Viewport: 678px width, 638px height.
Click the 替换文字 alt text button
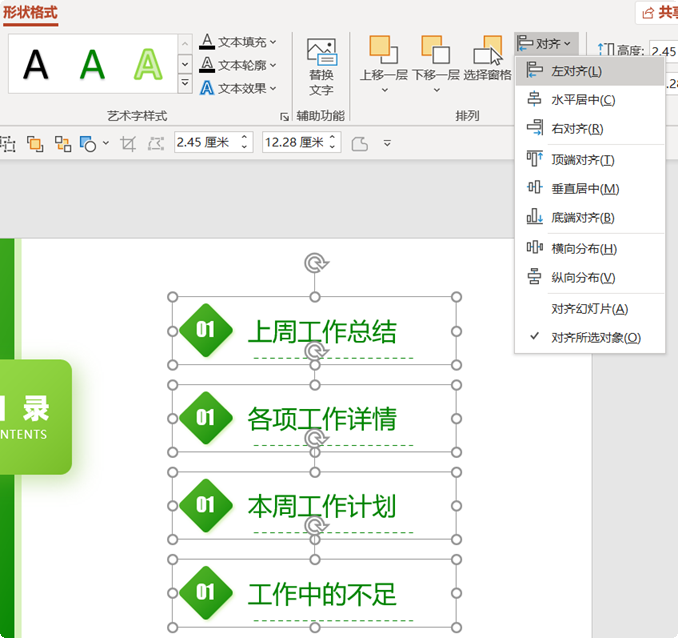tap(321, 67)
